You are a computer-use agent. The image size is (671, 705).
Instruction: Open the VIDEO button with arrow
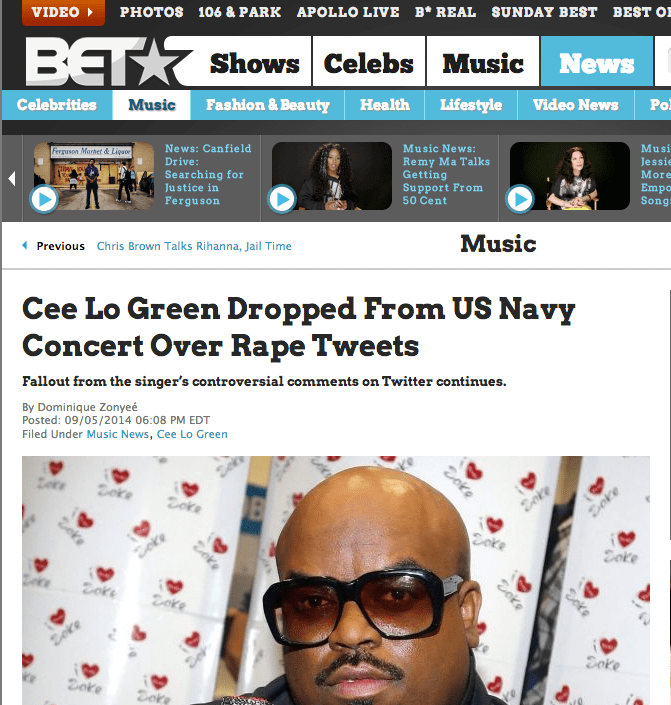pyautogui.click(x=63, y=12)
